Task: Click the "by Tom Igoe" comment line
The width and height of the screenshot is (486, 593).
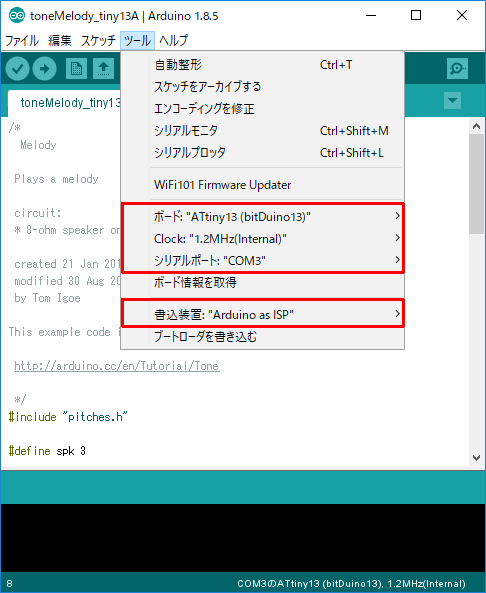Action: coord(47,298)
